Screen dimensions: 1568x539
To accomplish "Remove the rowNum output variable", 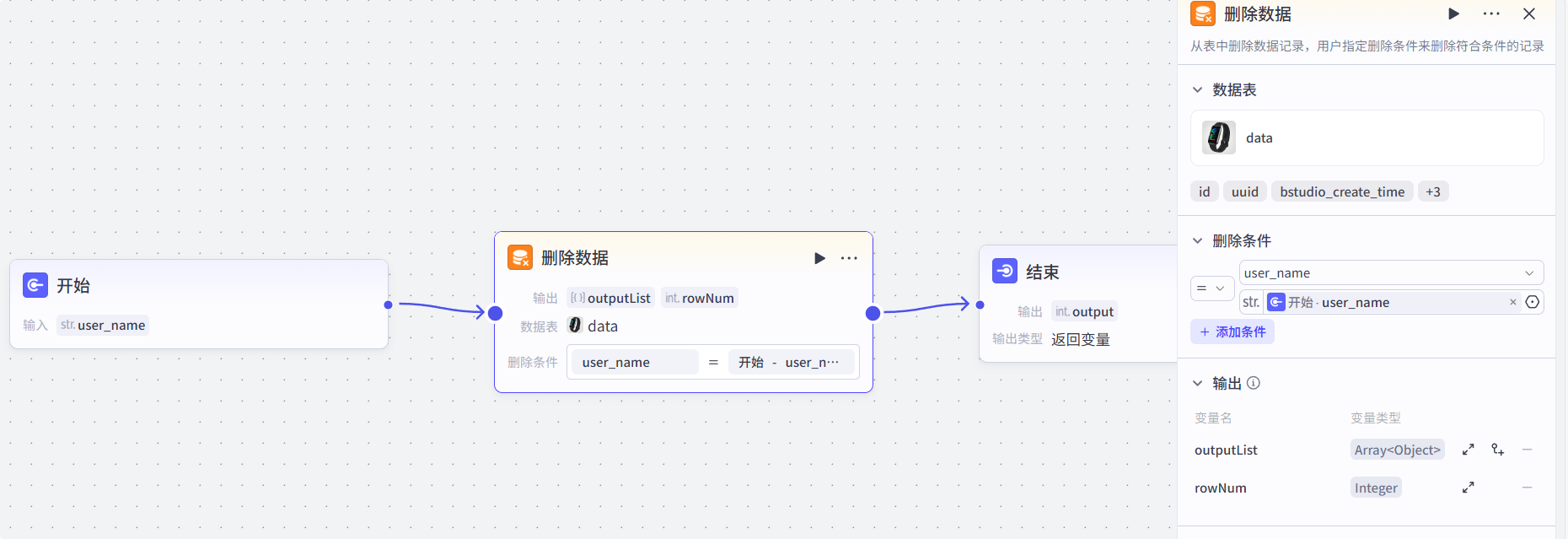I will (x=1527, y=488).
